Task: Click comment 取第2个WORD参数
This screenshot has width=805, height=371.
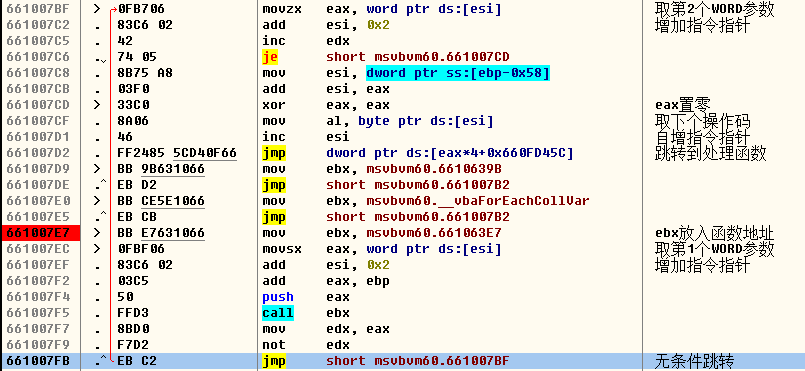Action: pyautogui.click(x=715, y=9)
